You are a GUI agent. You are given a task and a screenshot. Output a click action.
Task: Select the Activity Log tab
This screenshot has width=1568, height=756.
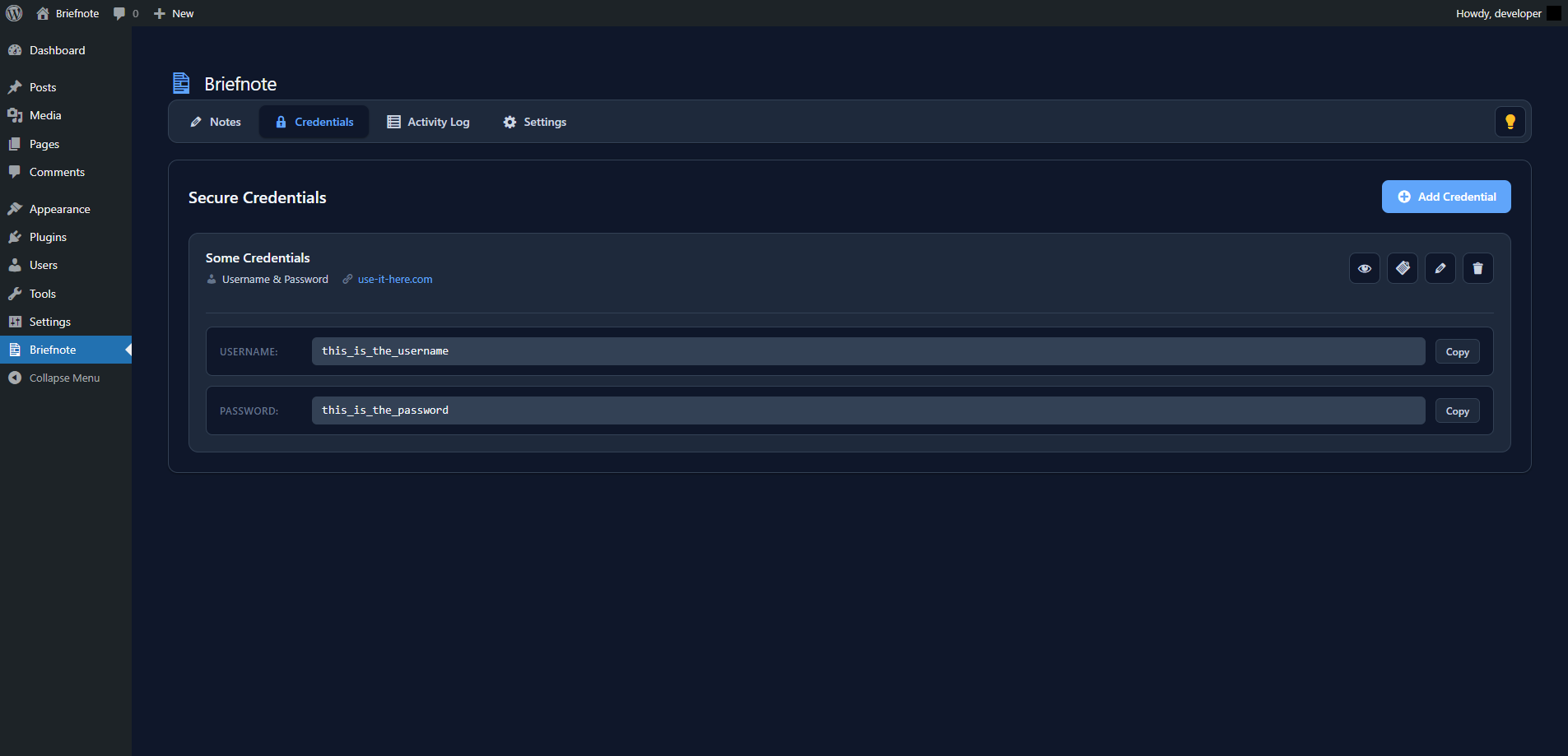(x=429, y=122)
